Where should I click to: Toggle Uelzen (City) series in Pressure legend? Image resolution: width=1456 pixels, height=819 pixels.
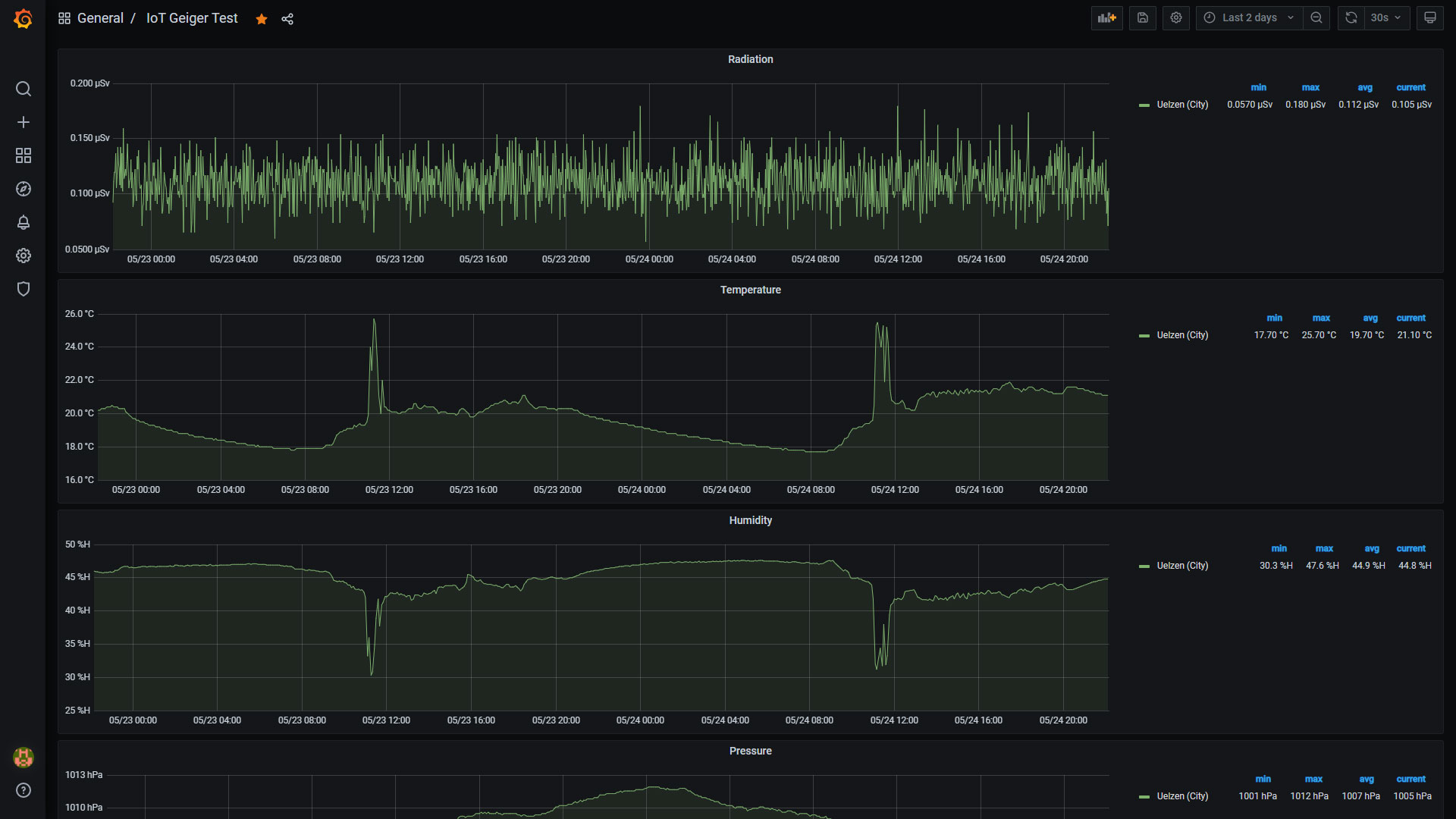[1182, 796]
